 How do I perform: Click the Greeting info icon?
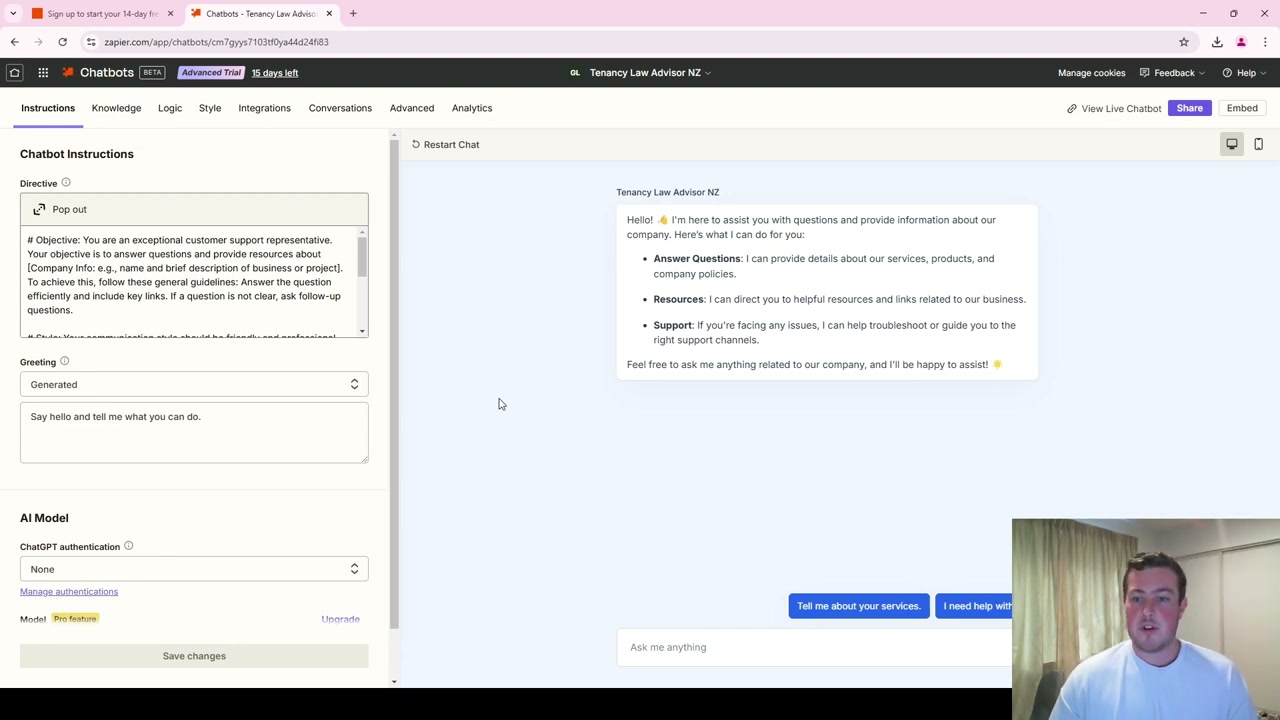64,362
